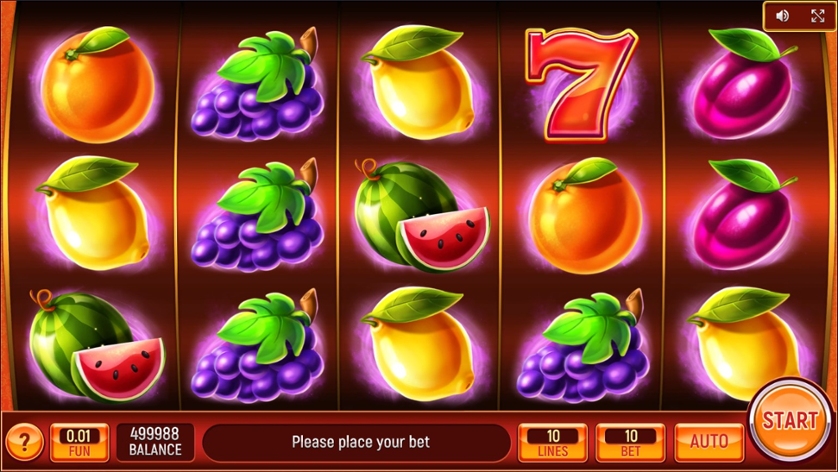Click the orange START spin button
The height and width of the screenshot is (472, 838).
point(789,420)
